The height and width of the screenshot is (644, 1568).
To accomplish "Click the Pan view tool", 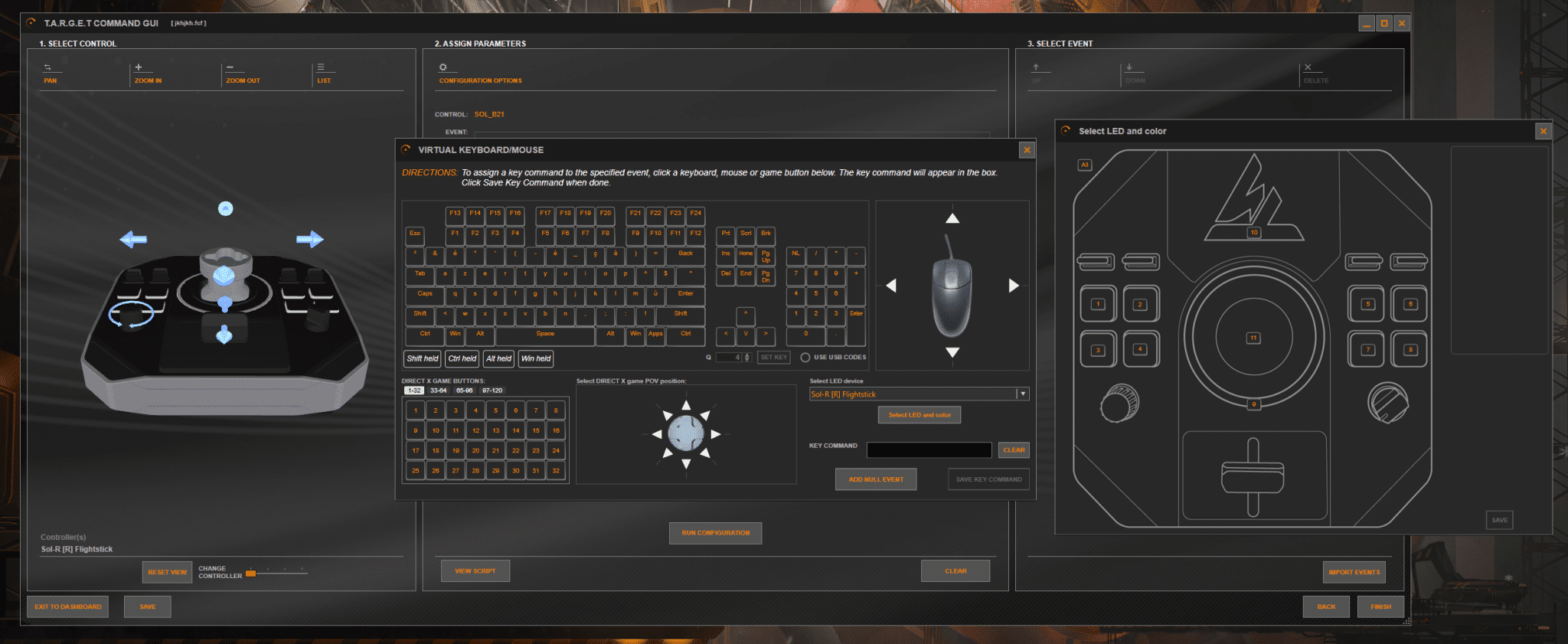I will click(50, 74).
